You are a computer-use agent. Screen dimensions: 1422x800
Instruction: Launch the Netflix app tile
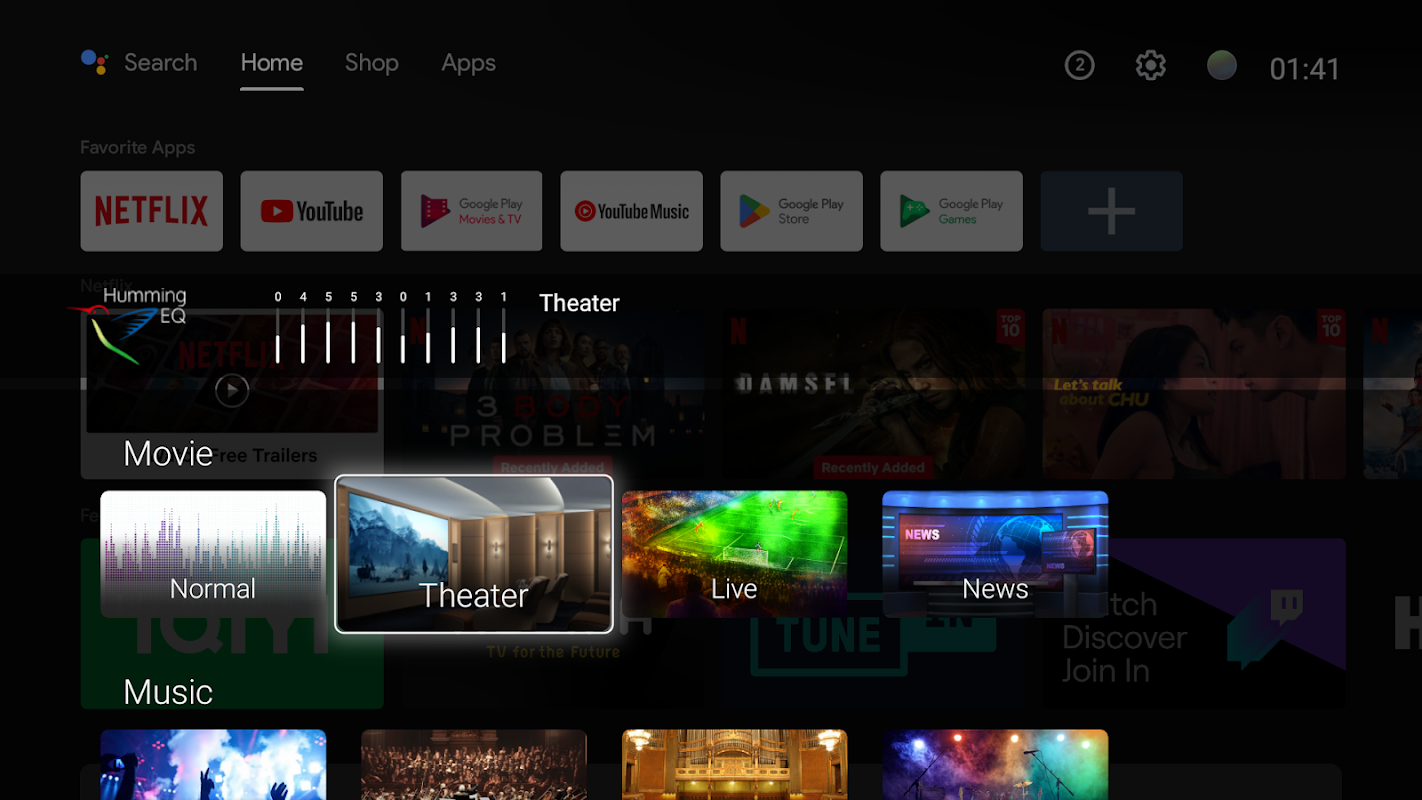click(152, 211)
